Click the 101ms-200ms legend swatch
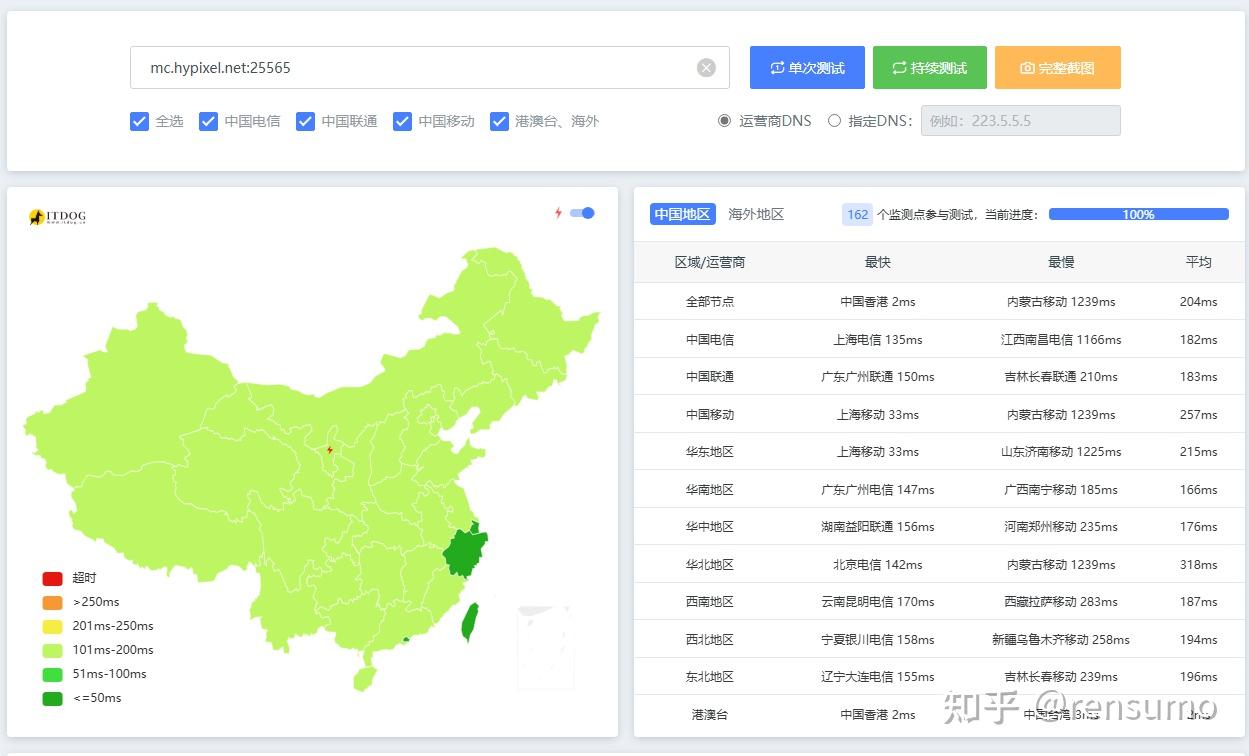This screenshot has width=1249, height=756. (x=52, y=650)
